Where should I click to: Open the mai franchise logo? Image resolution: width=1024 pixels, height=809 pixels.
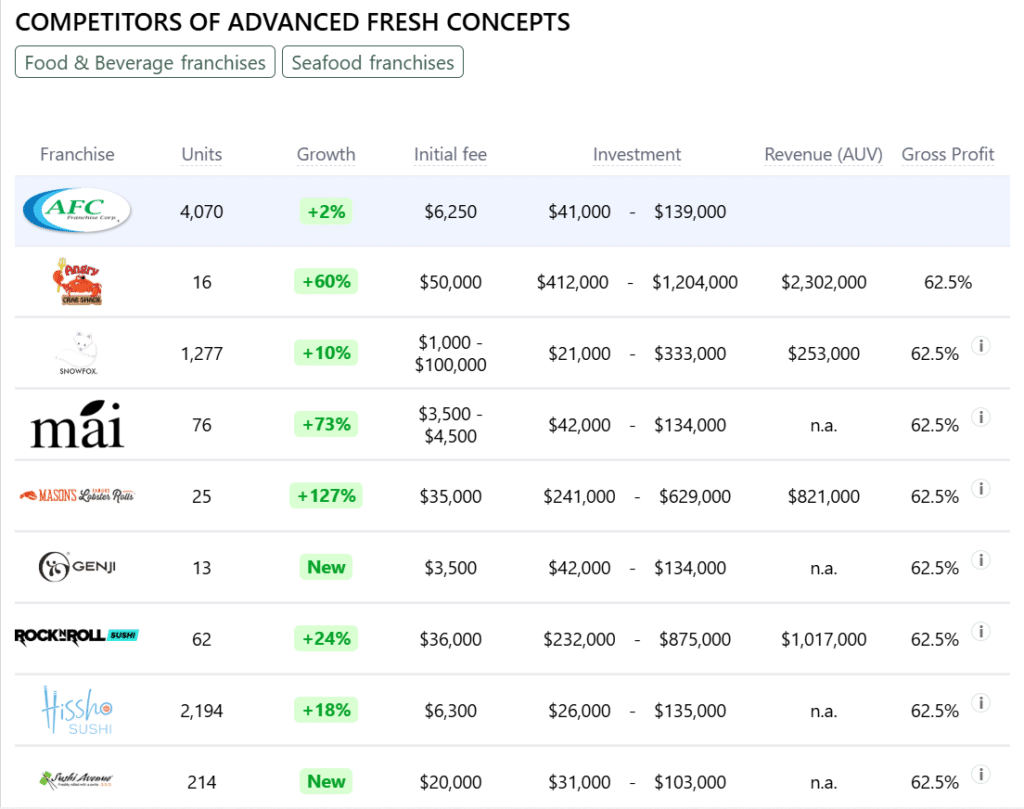coord(77,424)
